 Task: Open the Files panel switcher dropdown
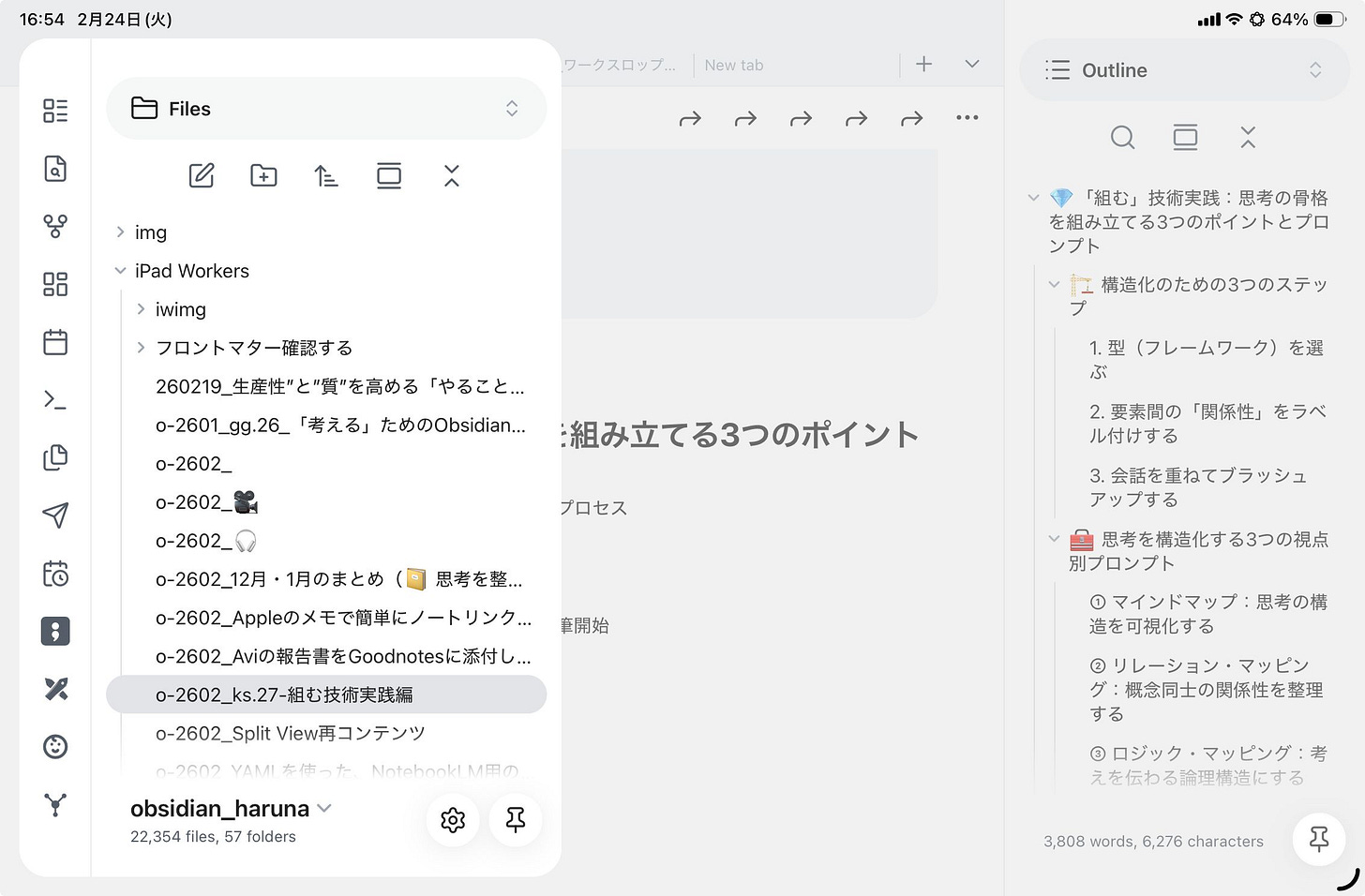point(326,109)
